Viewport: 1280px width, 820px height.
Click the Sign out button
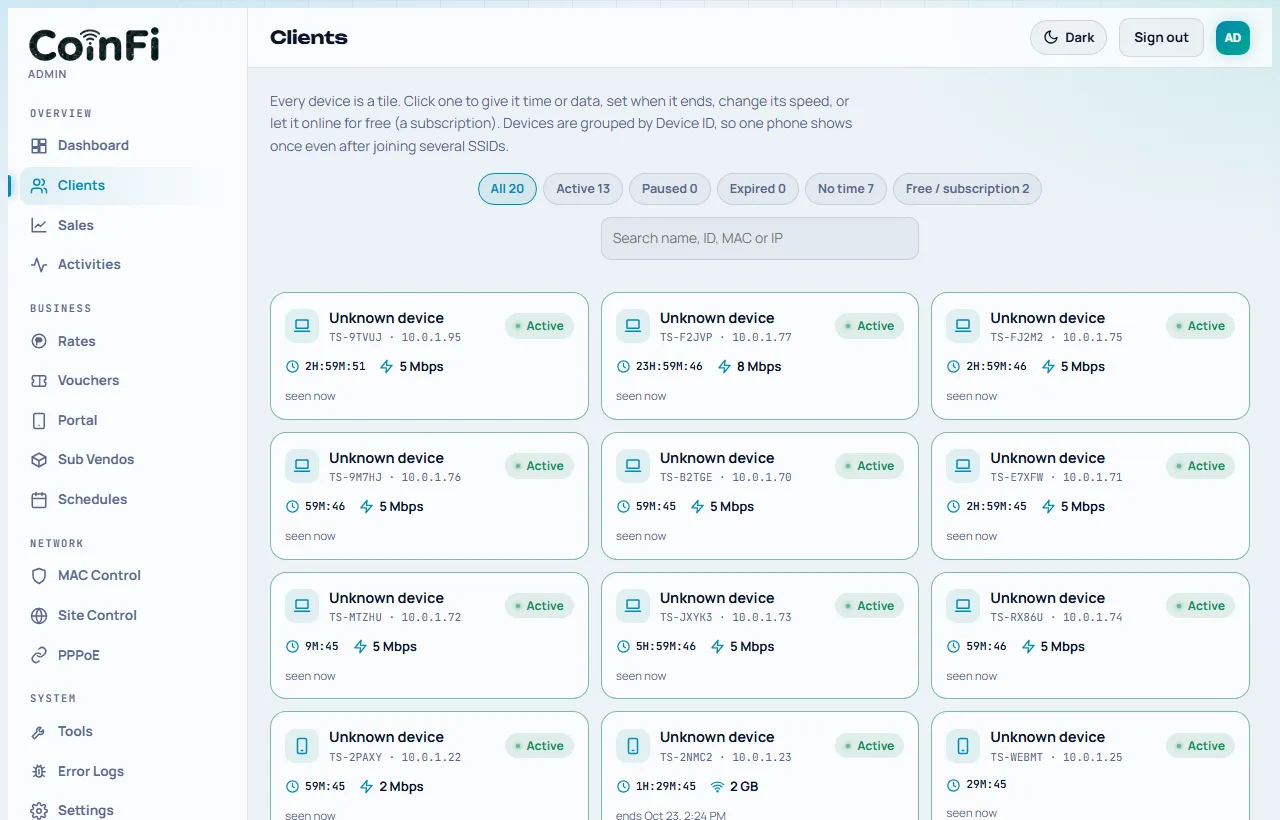click(x=1161, y=38)
